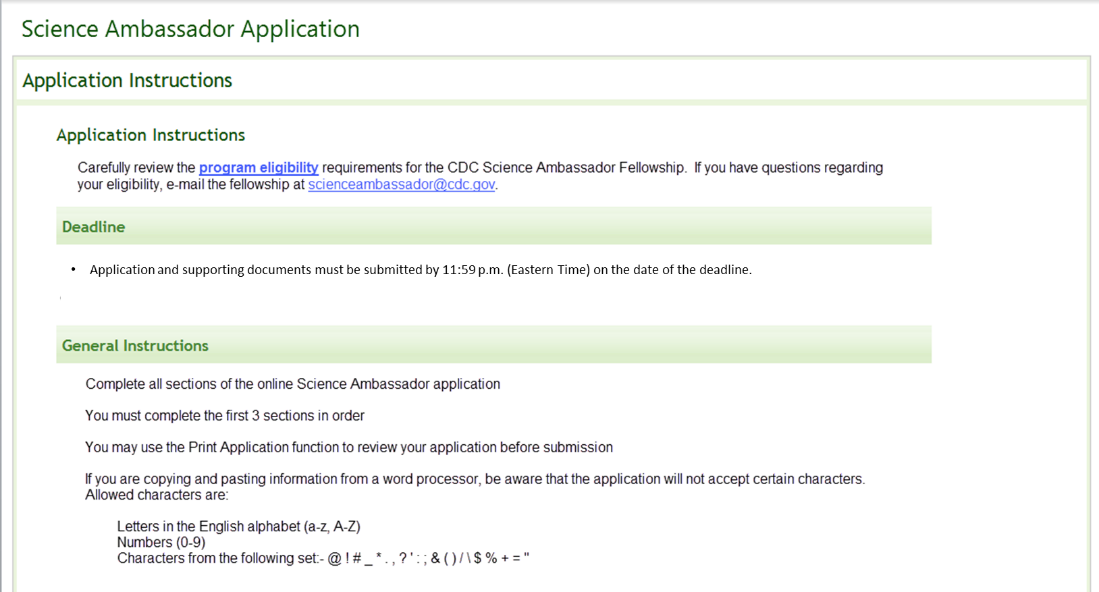Click the 'Carefully review the' paragraph start

click(x=136, y=168)
